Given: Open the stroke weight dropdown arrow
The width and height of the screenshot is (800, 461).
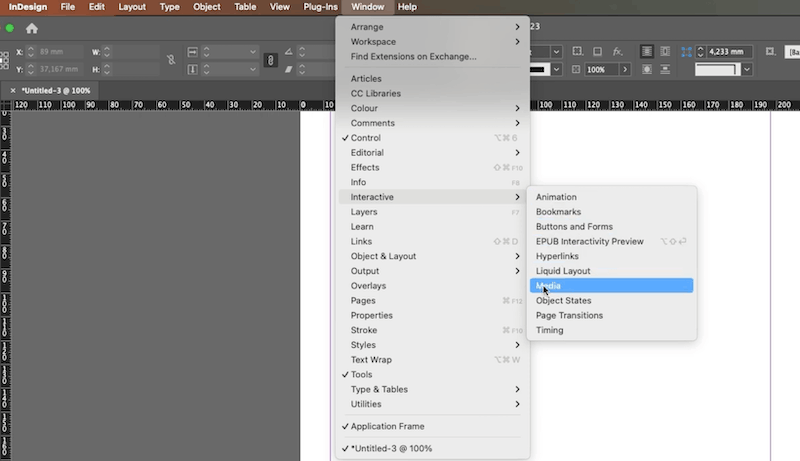Looking at the screenshot, I should tap(556, 52).
